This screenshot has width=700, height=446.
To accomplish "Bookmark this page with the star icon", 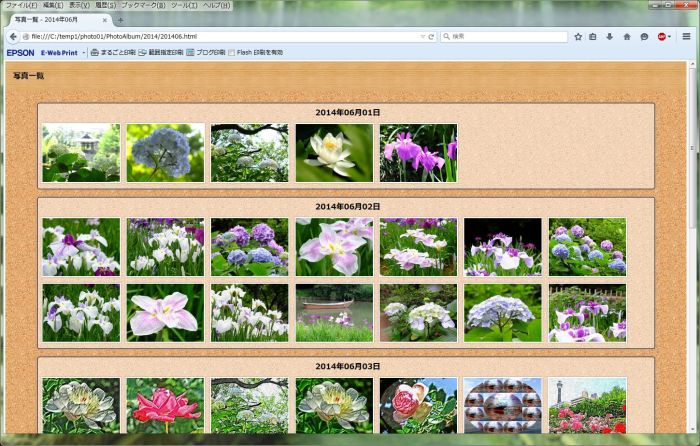I will [x=578, y=36].
